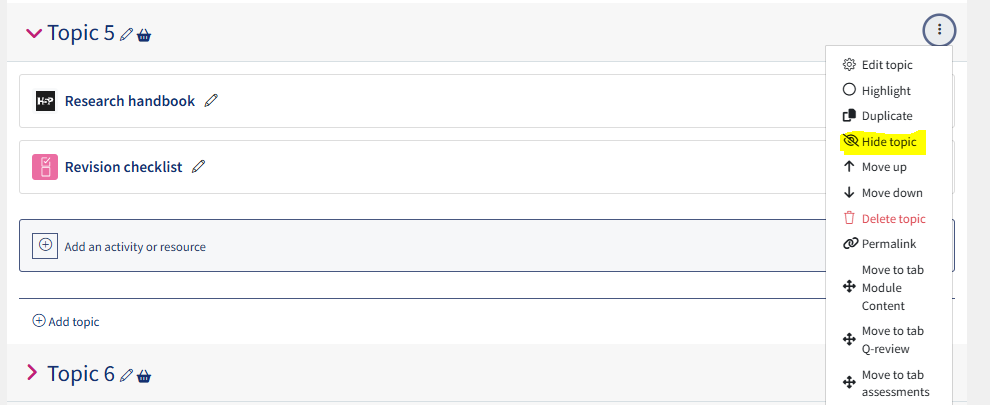Edit Research handbook title via pencil icon

point(211,100)
